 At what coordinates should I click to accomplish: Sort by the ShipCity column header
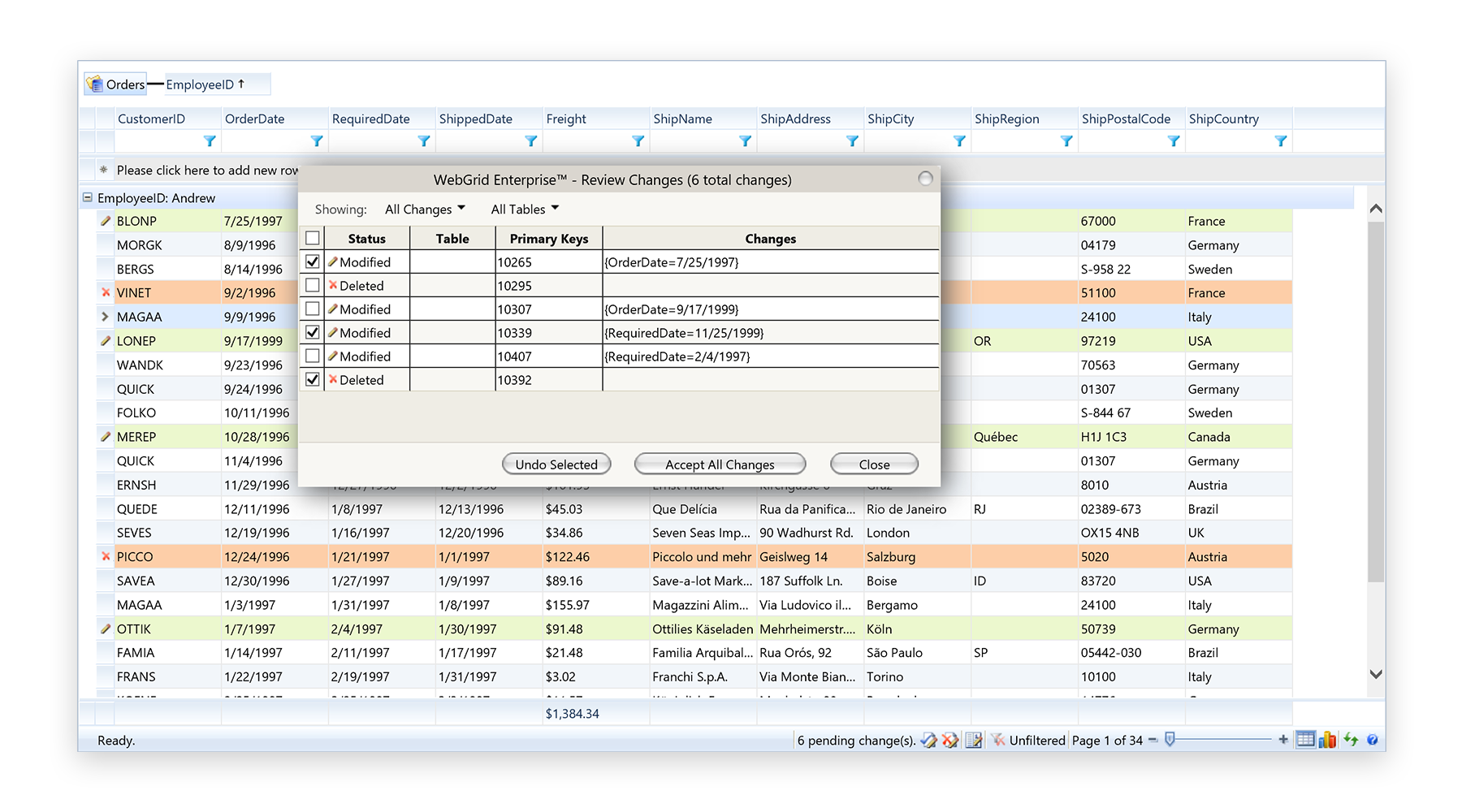(890, 119)
